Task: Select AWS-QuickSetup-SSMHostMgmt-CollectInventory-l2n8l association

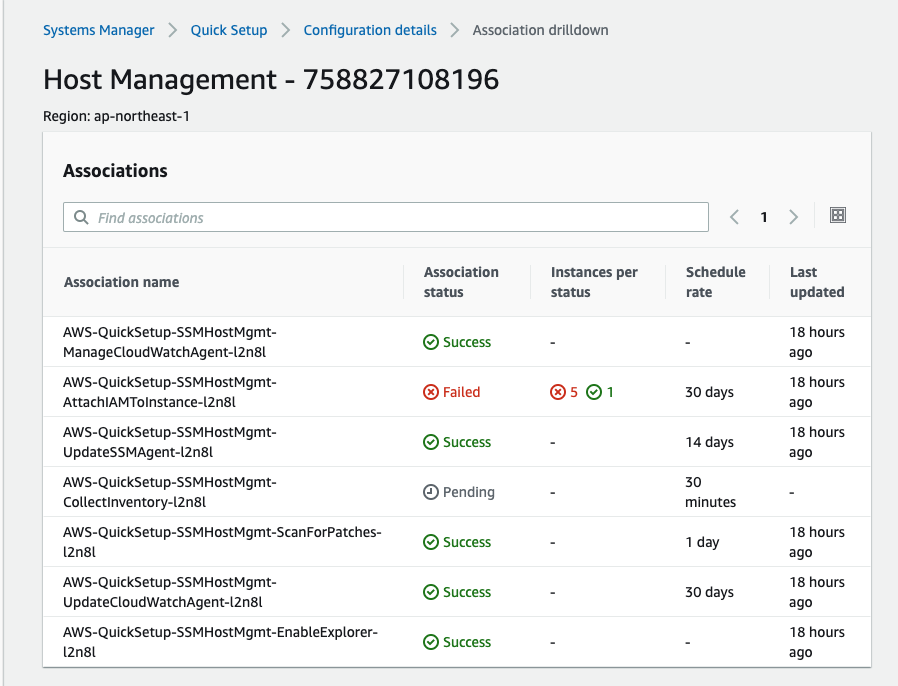Action: tap(170, 492)
